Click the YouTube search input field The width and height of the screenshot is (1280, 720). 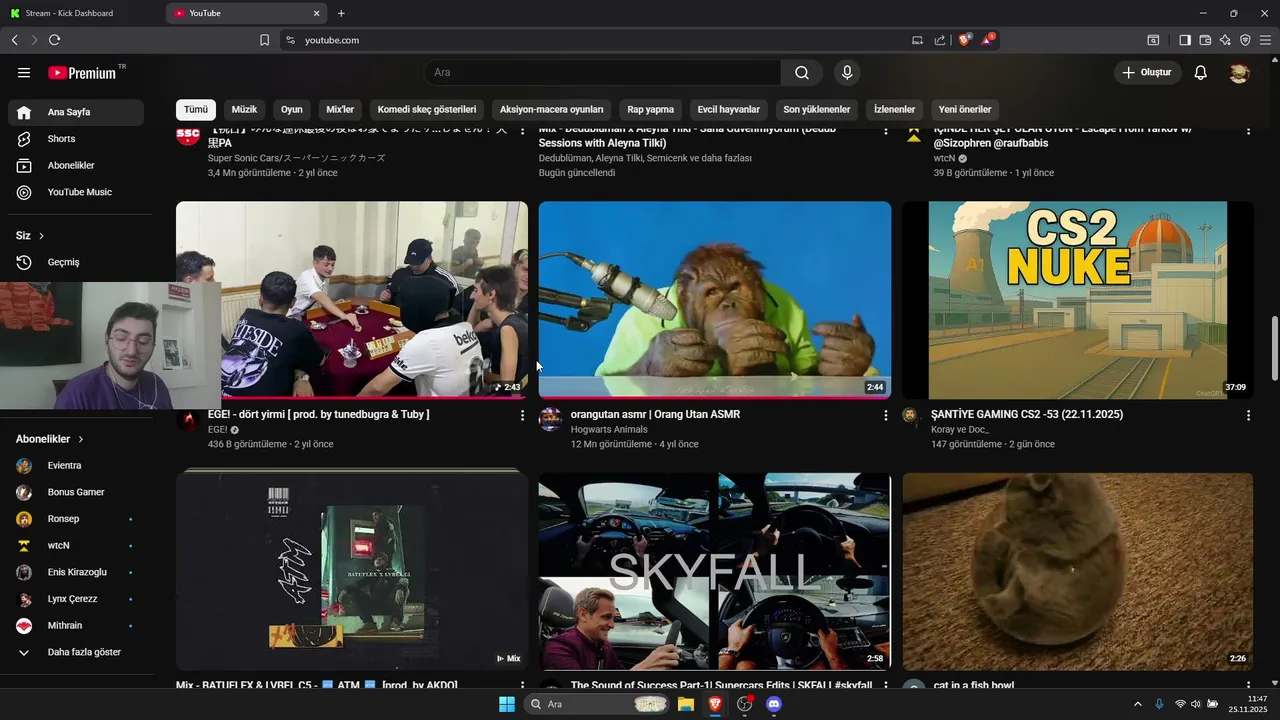point(602,72)
